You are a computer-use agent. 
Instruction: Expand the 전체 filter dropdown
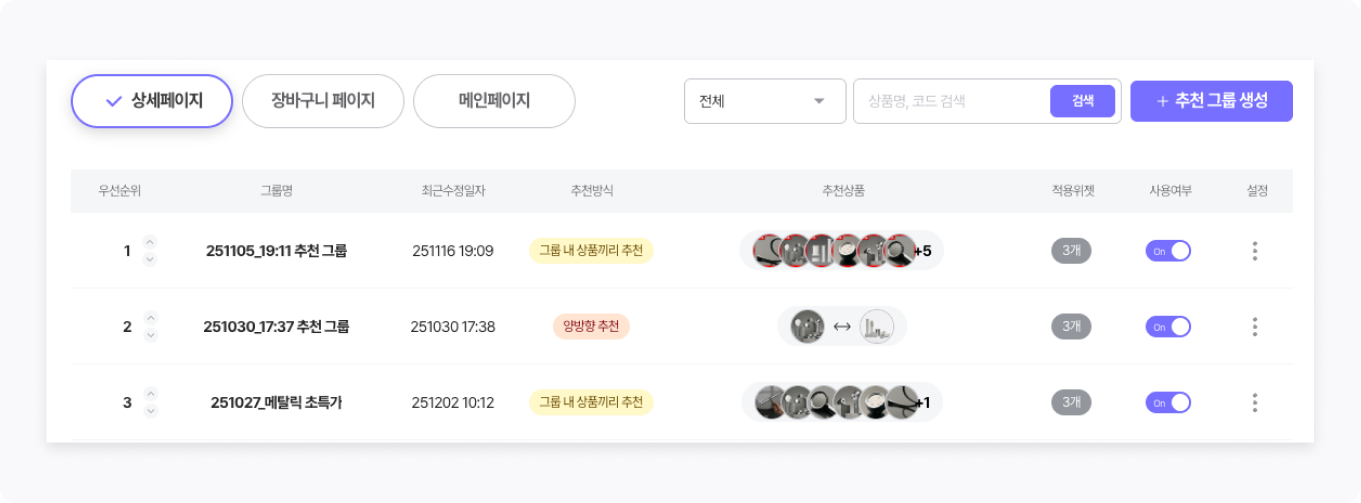click(x=765, y=101)
